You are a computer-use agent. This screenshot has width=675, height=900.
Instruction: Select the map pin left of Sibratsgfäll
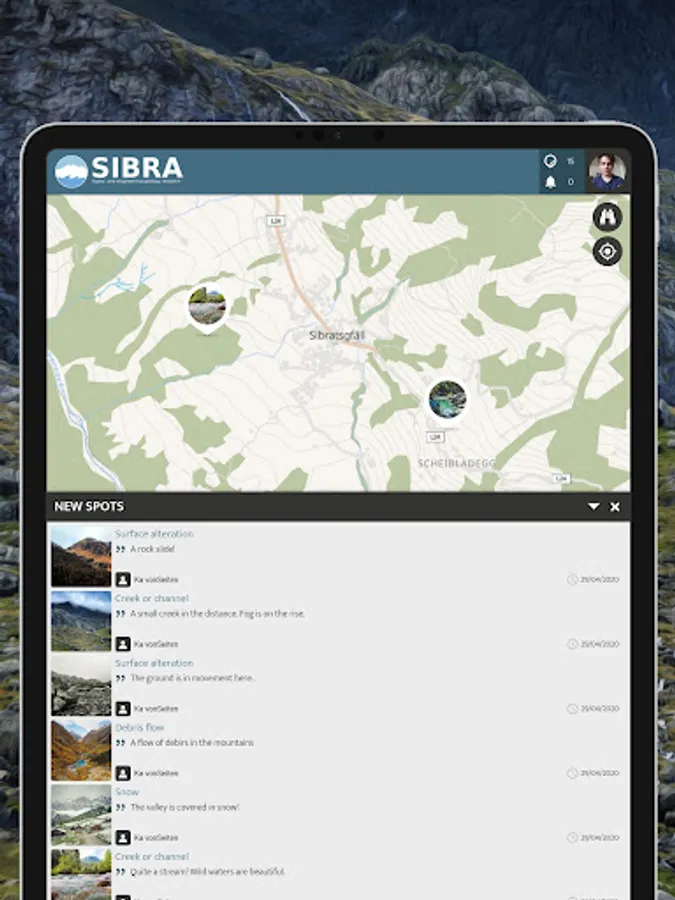pos(207,309)
